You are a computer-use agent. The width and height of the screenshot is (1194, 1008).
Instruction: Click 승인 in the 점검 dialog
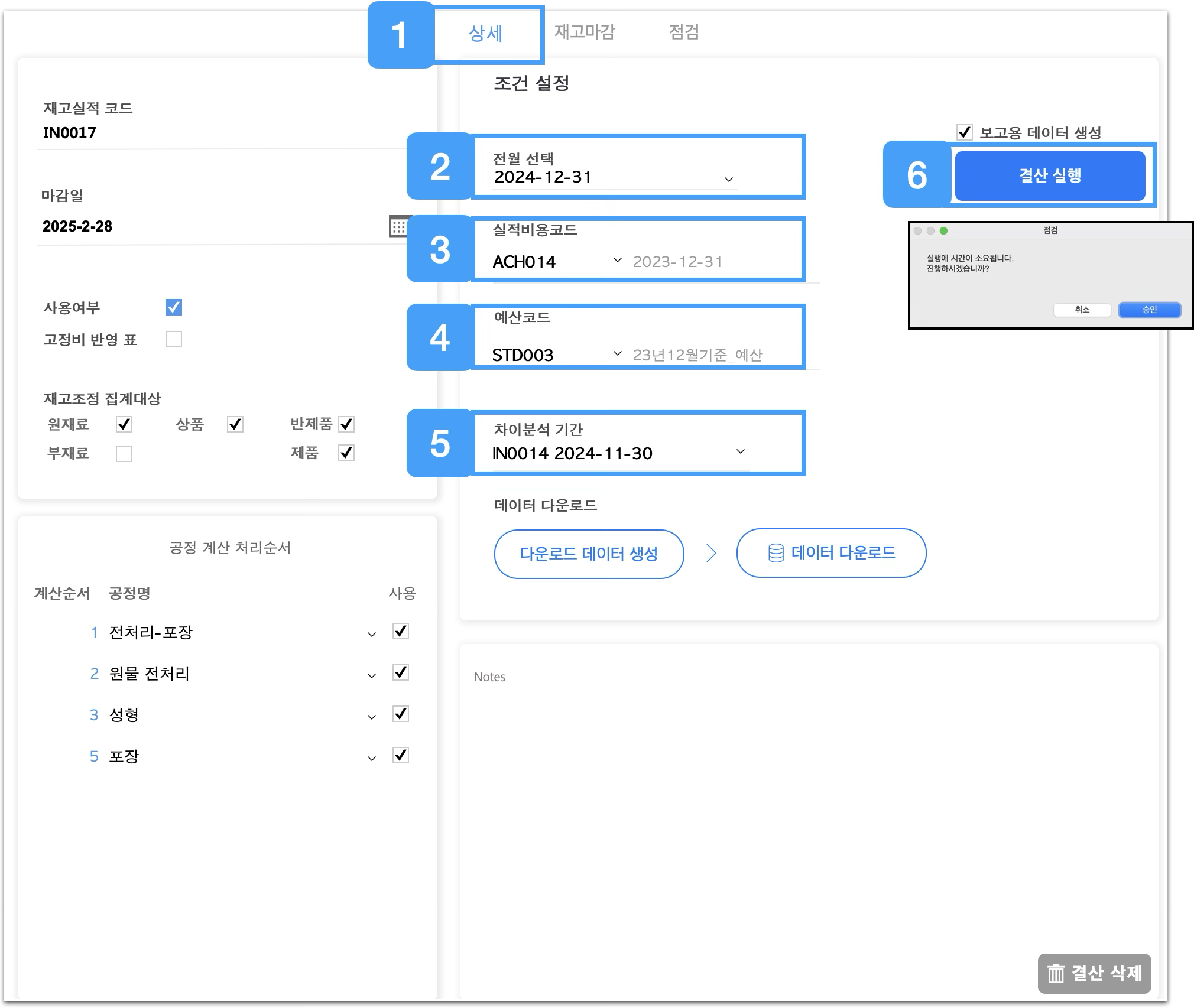pos(1149,310)
